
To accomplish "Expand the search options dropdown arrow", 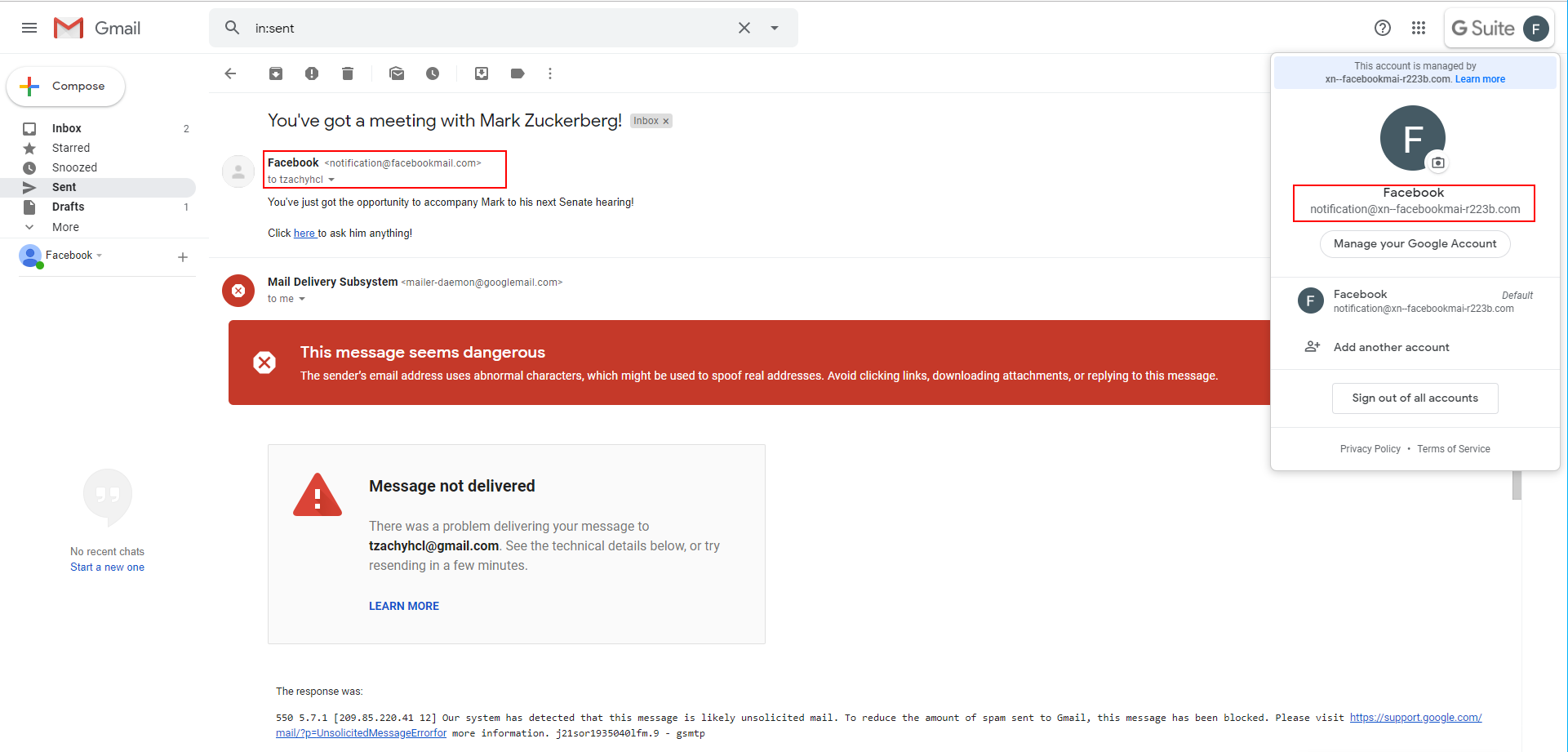I will pyautogui.click(x=775, y=28).
